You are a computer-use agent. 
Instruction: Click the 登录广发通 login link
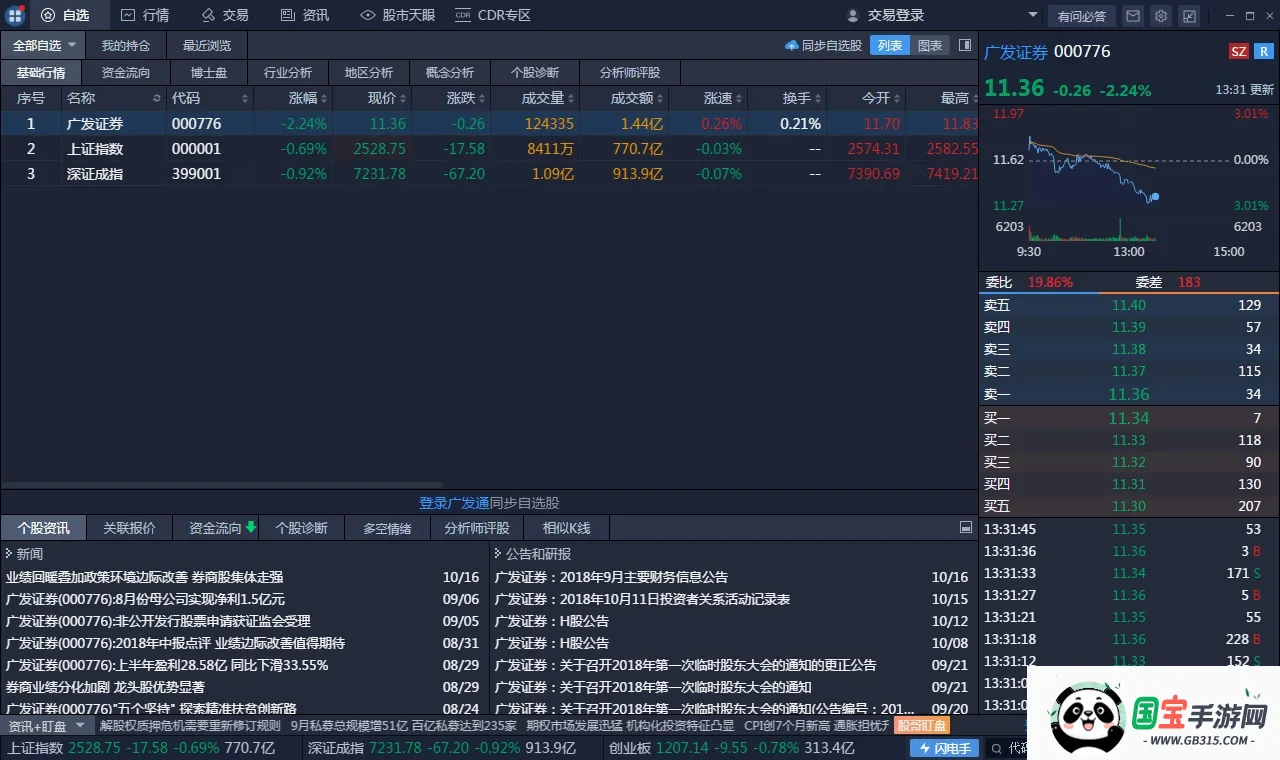coord(454,503)
